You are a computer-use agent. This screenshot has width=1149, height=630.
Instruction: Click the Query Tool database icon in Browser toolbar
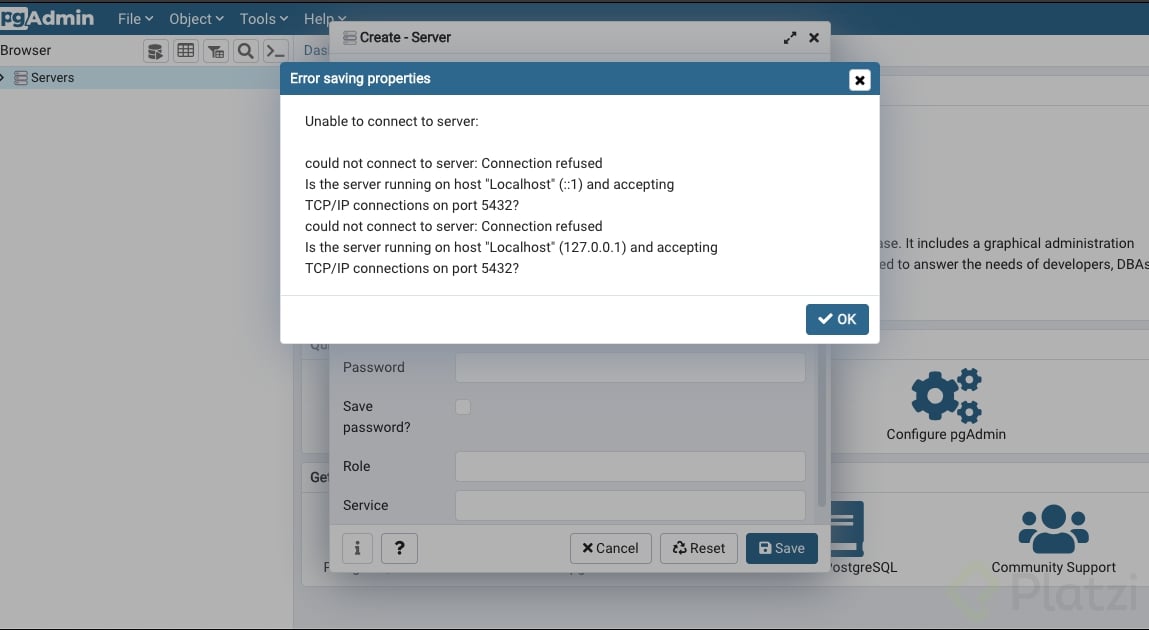155,51
